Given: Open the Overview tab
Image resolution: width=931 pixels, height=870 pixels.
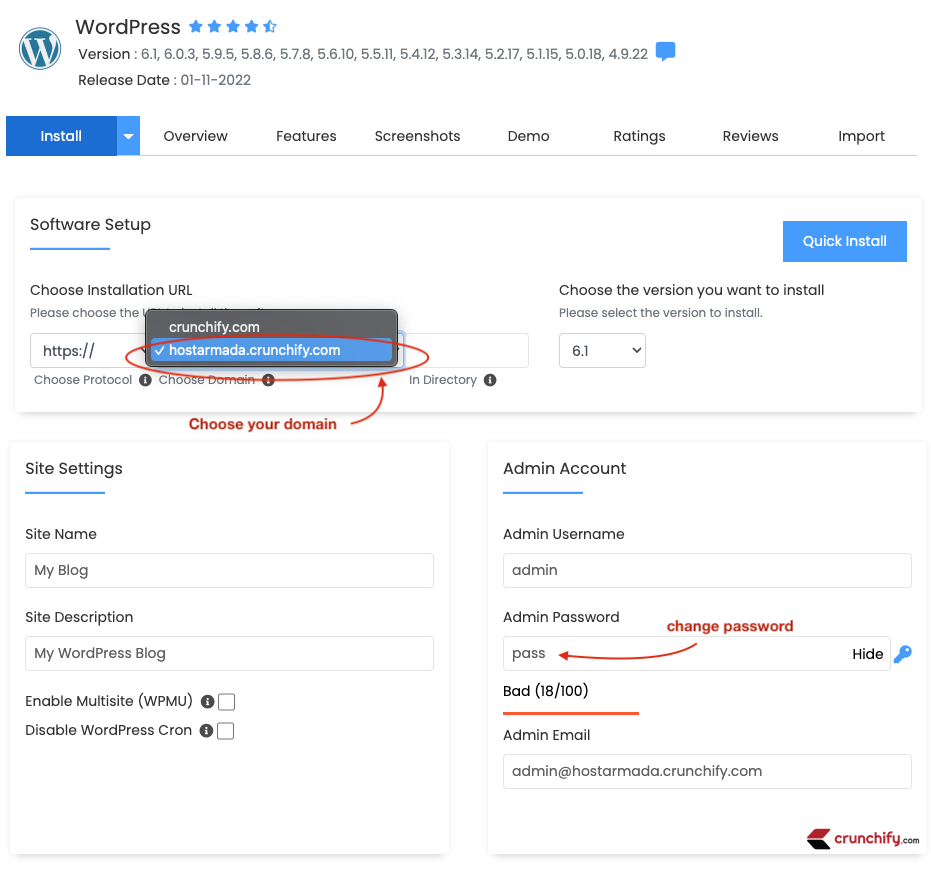Looking at the screenshot, I should 195,136.
